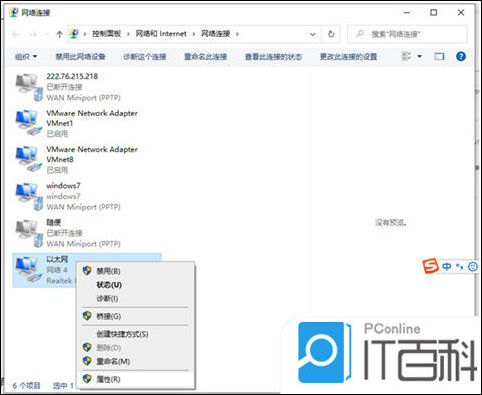Select the windows7 connection icon
The width and height of the screenshot is (482, 395).
[29, 196]
